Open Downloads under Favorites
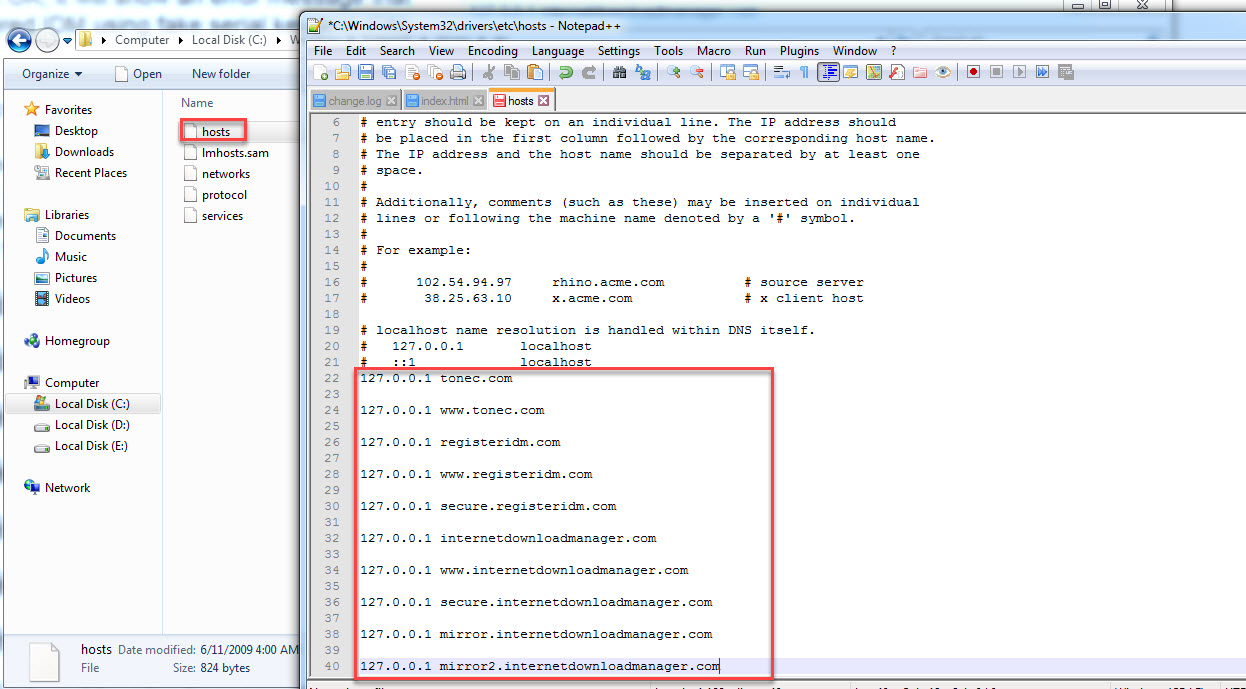Viewport: 1246px width, 689px height. (x=75, y=152)
